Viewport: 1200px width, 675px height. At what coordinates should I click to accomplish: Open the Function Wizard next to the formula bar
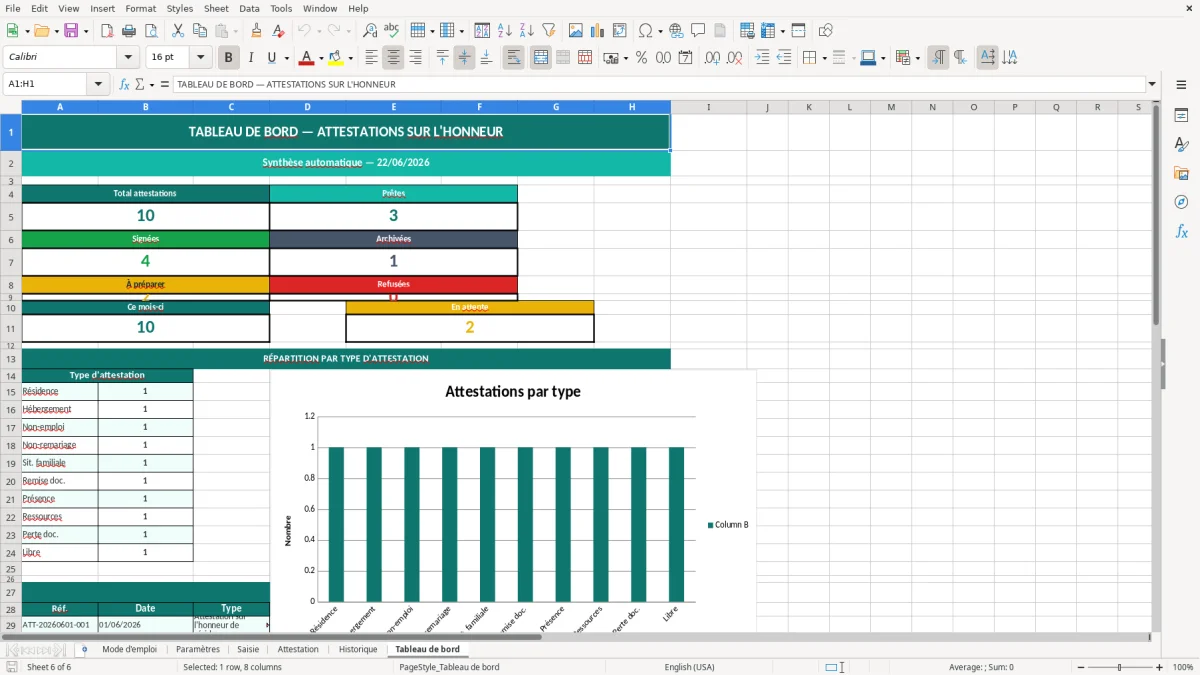coord(124,85)
